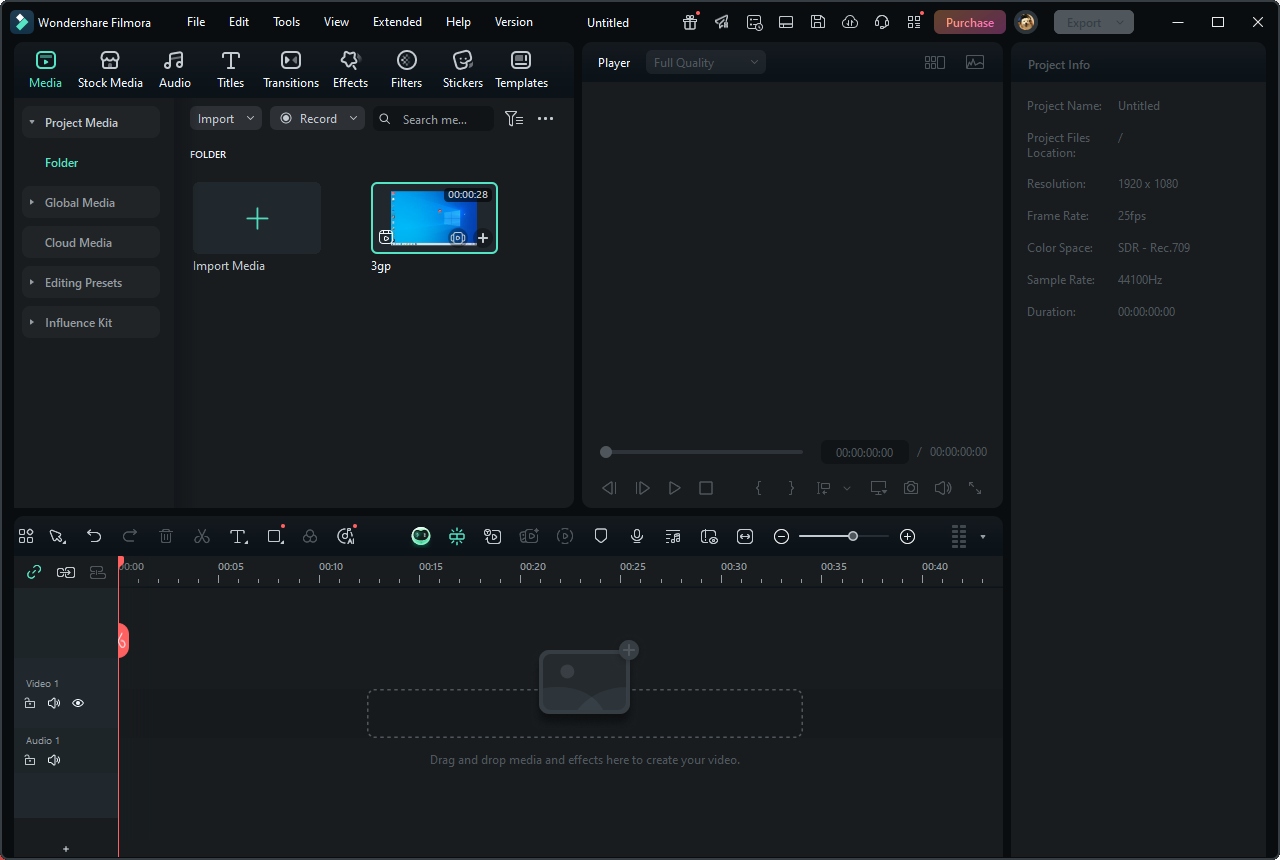This screenshot has height=860, width=1280.
Task: Take a snapshot with the camera icon
Action: coord(910,487)
